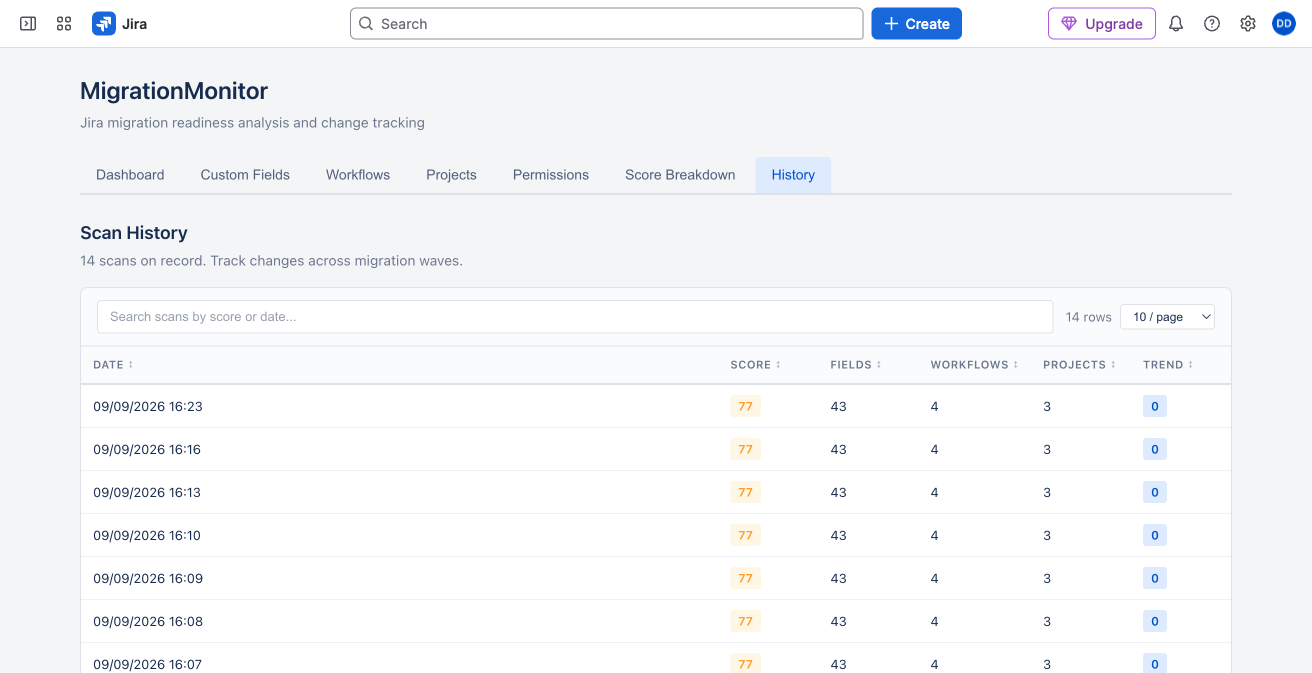Switch to the Custom Fields tab
Viewport: 1312px width, 673px height.
pos(245,175)
